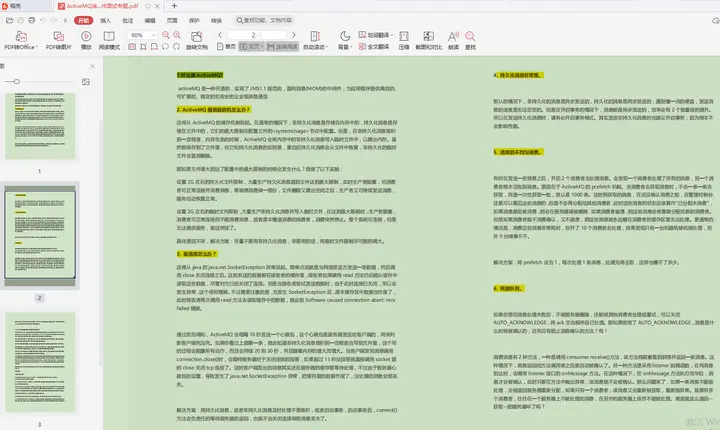Screen dimensions: 720x430
Task: Open a new tab with plus button
Action: [174, 6]
